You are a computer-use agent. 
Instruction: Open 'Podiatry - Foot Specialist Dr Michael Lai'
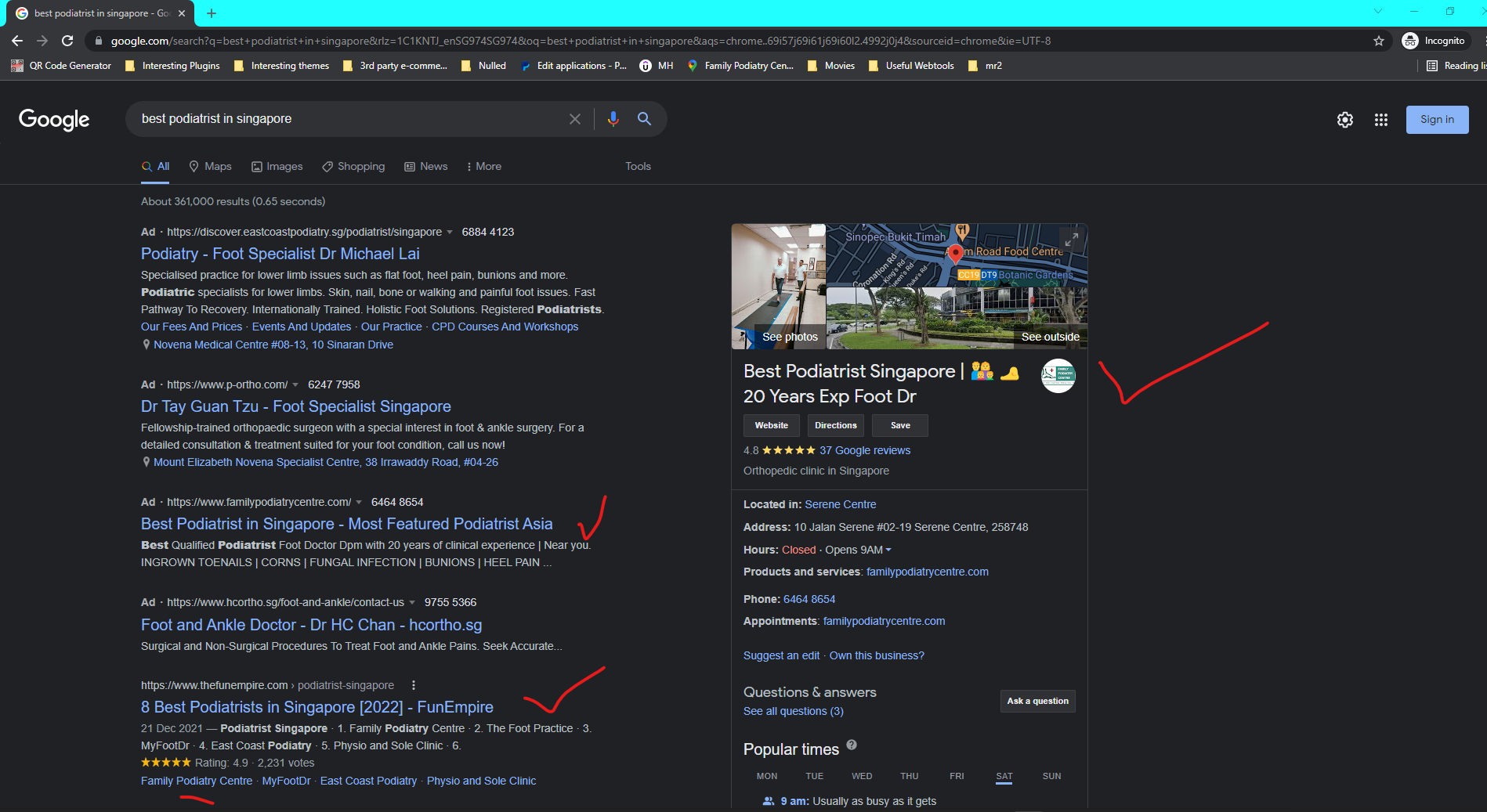tap(280, 254)
